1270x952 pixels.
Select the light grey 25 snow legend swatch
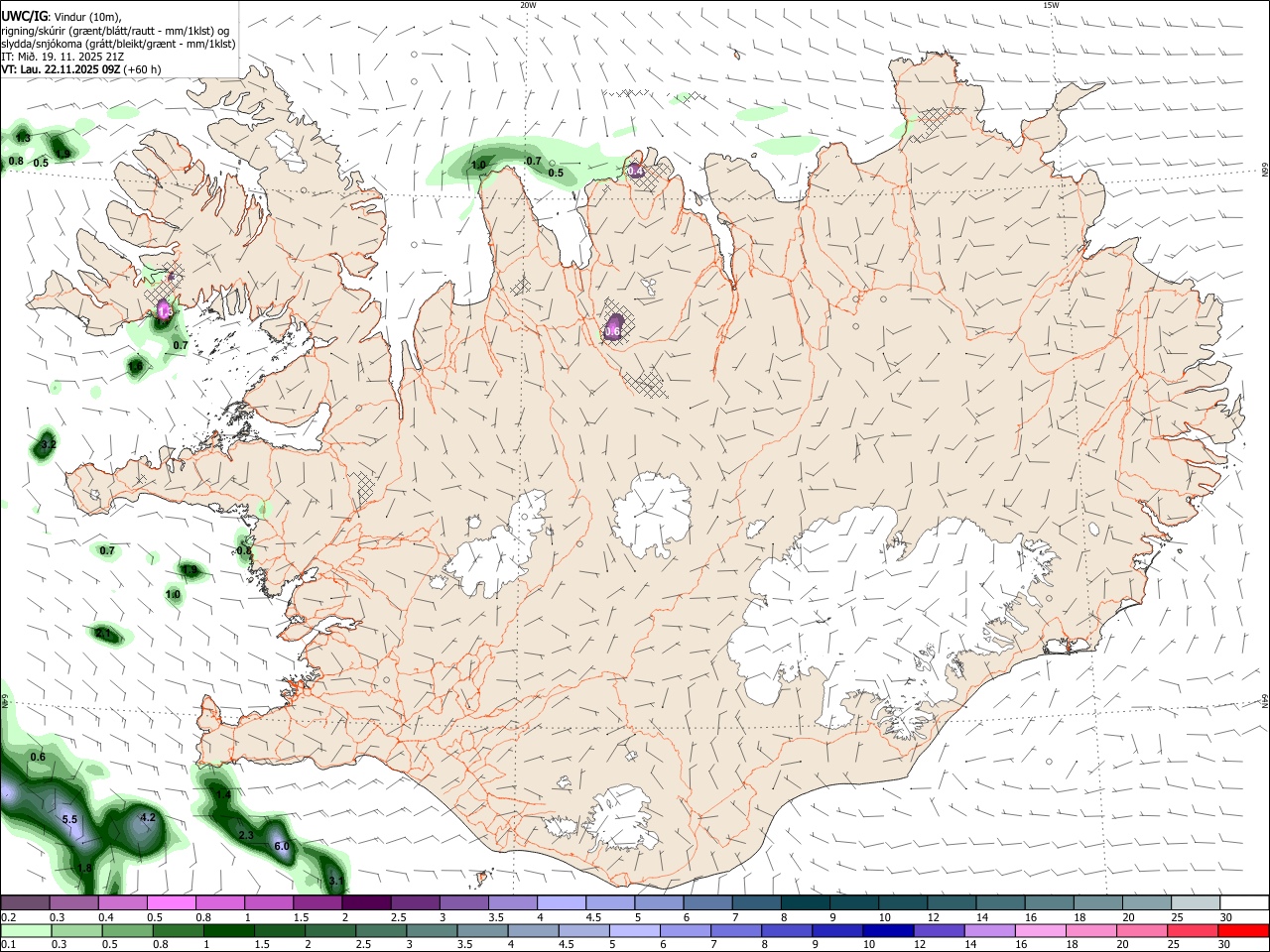1196,903
